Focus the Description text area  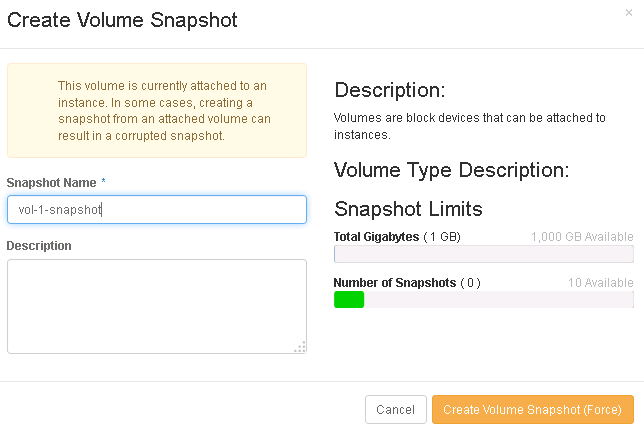coord(156,305)
